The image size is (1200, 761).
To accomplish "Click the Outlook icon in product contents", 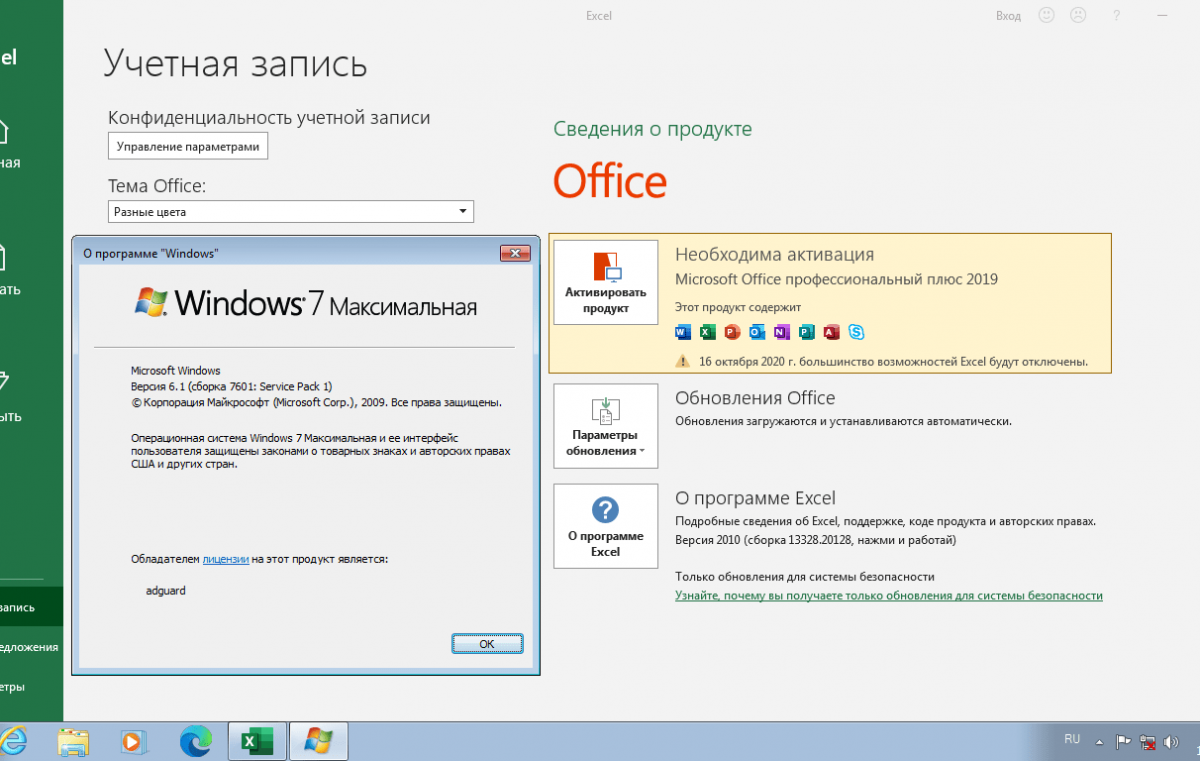I will click(x=757, y=332).
